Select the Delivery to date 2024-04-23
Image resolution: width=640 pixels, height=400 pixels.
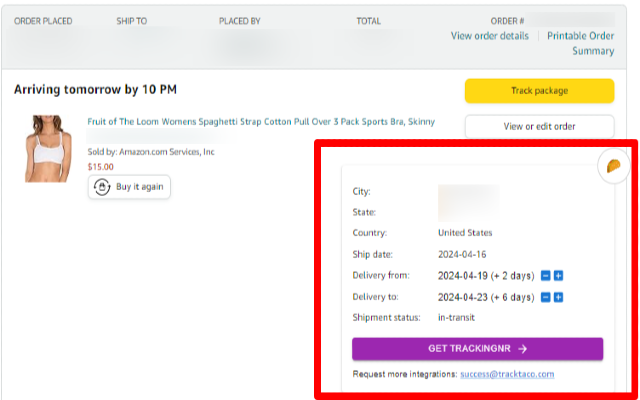463,297
